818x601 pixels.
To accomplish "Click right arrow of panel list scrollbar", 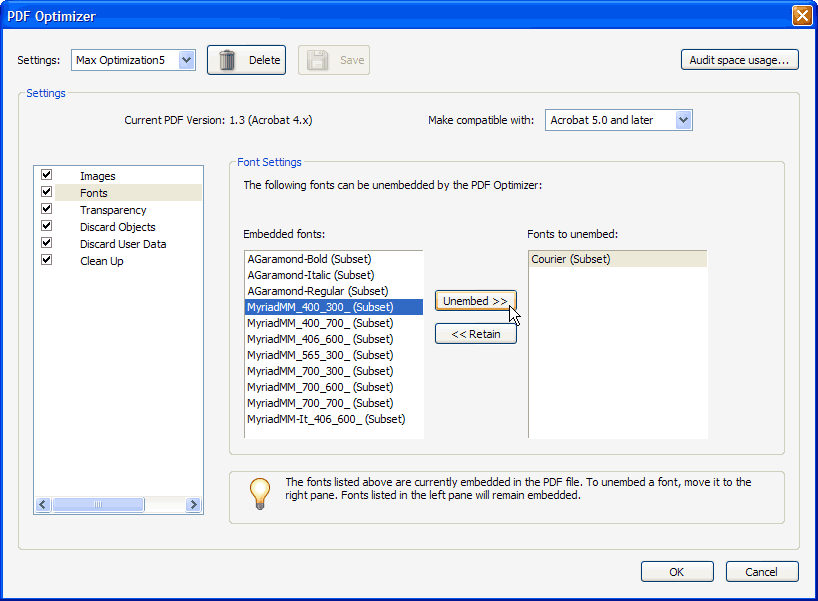I will pyautogui.click(x=193, y=506).
